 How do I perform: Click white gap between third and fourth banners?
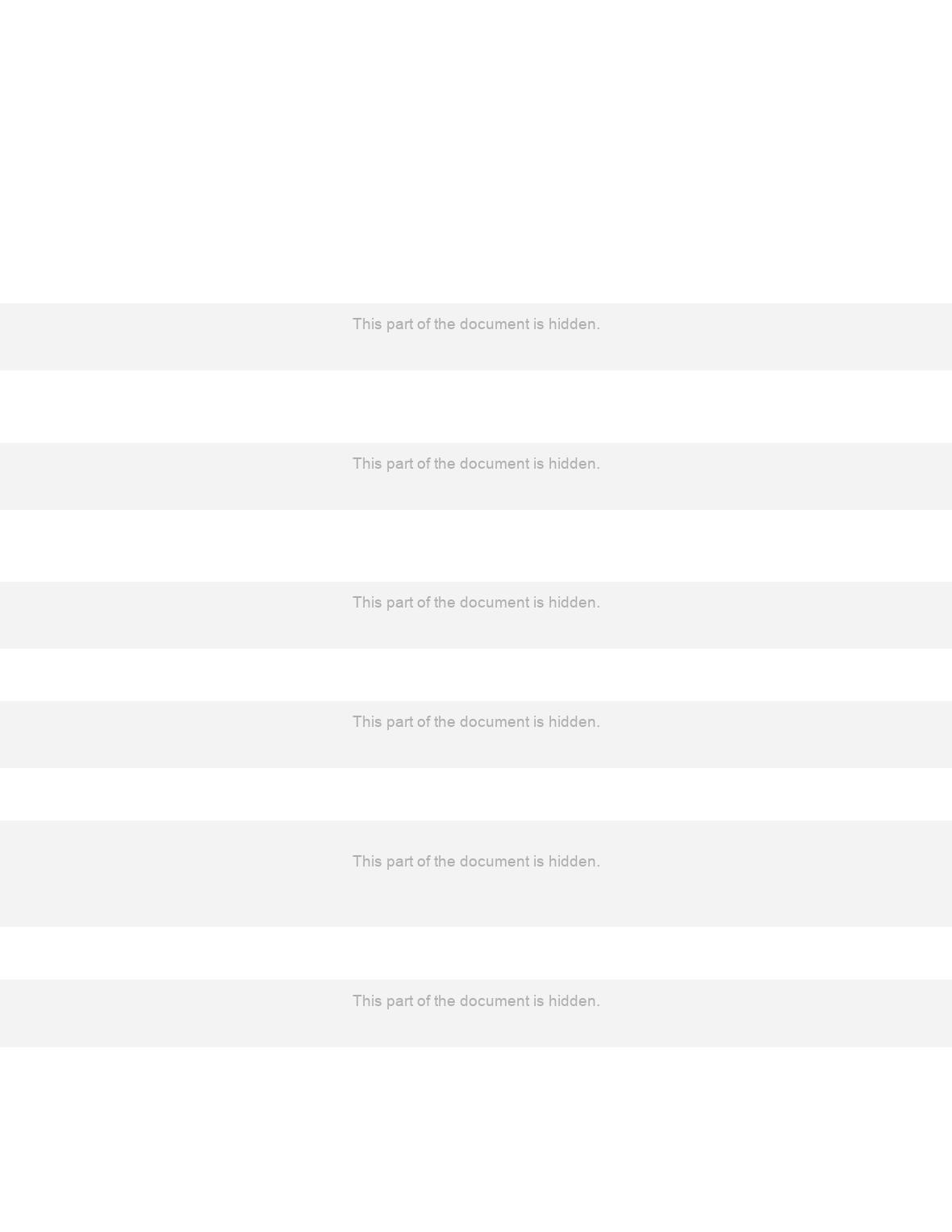476,674
